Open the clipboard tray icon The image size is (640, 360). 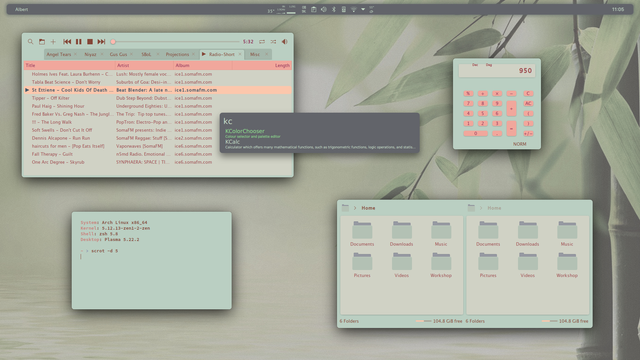pos(313,9)
